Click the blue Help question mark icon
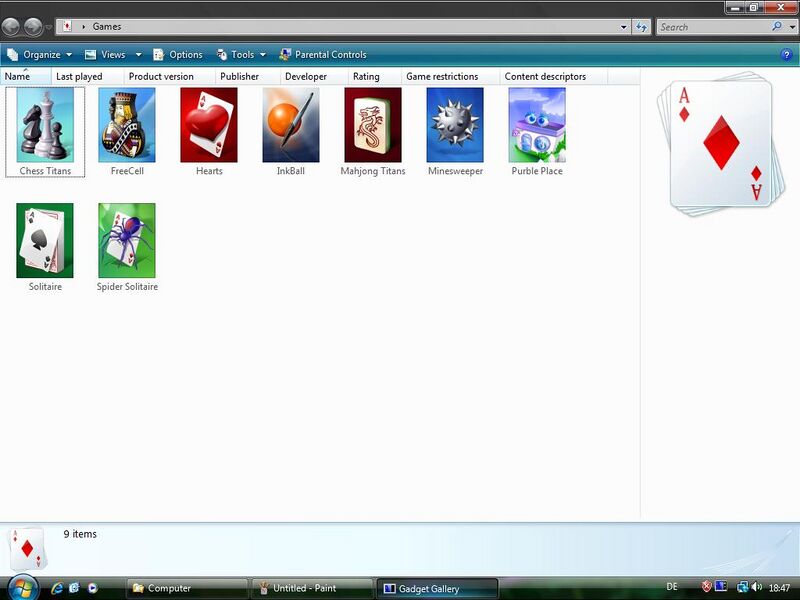Screen dimensions: 800x600 tap(786, 55)
